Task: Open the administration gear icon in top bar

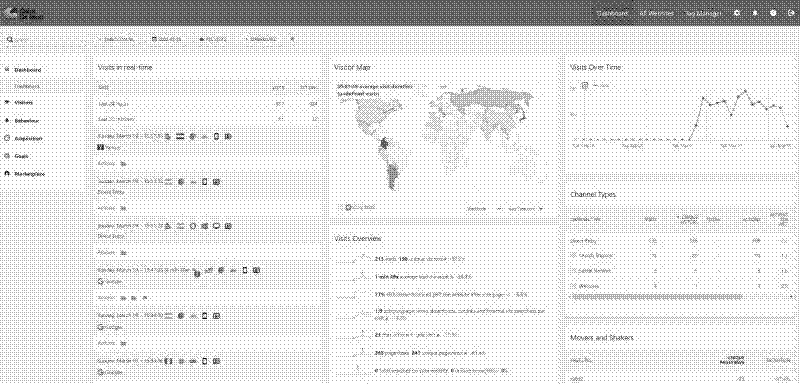Action: [x=737, y=13]
